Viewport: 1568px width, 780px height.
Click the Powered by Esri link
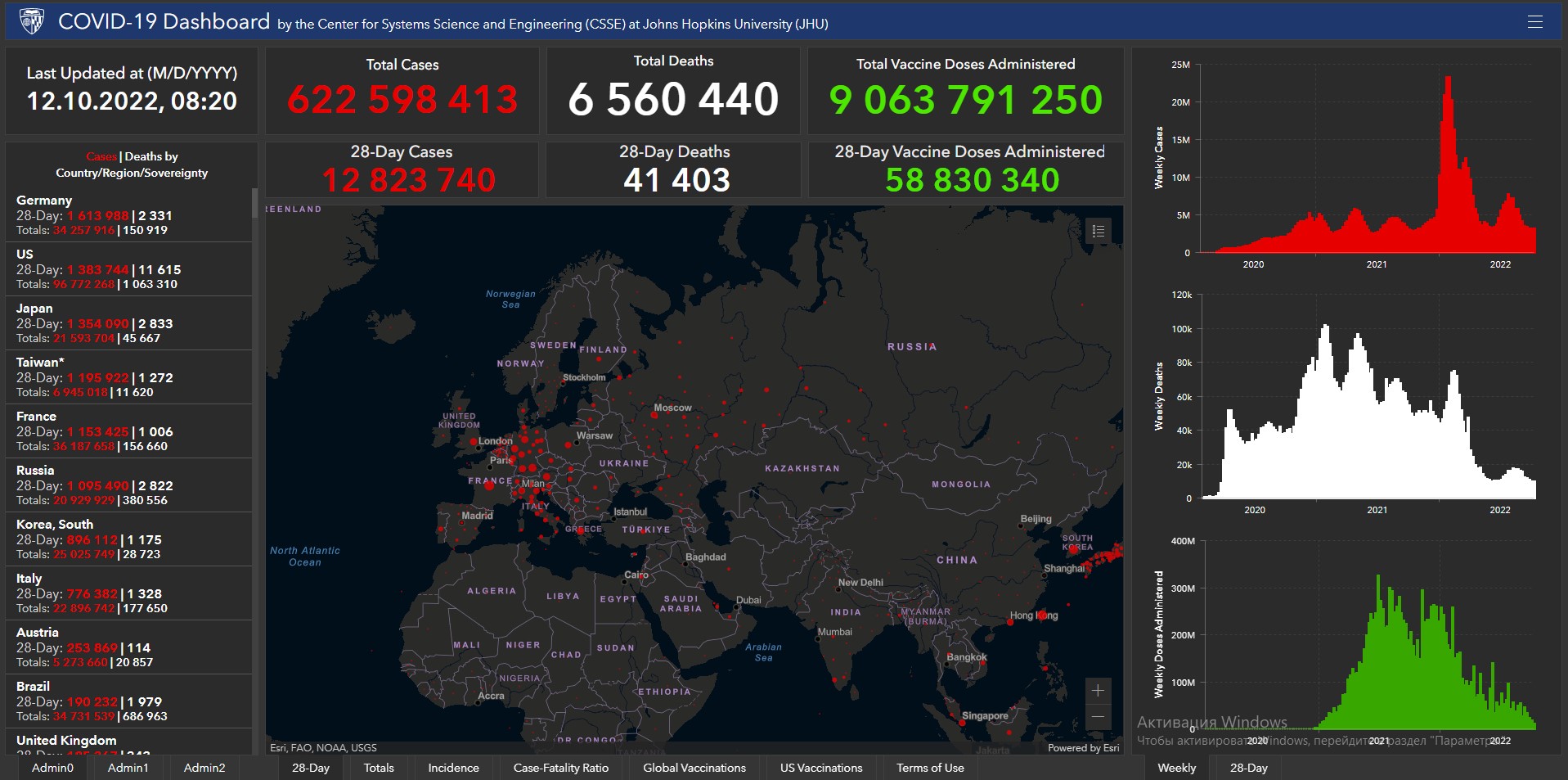point(1083,748)
